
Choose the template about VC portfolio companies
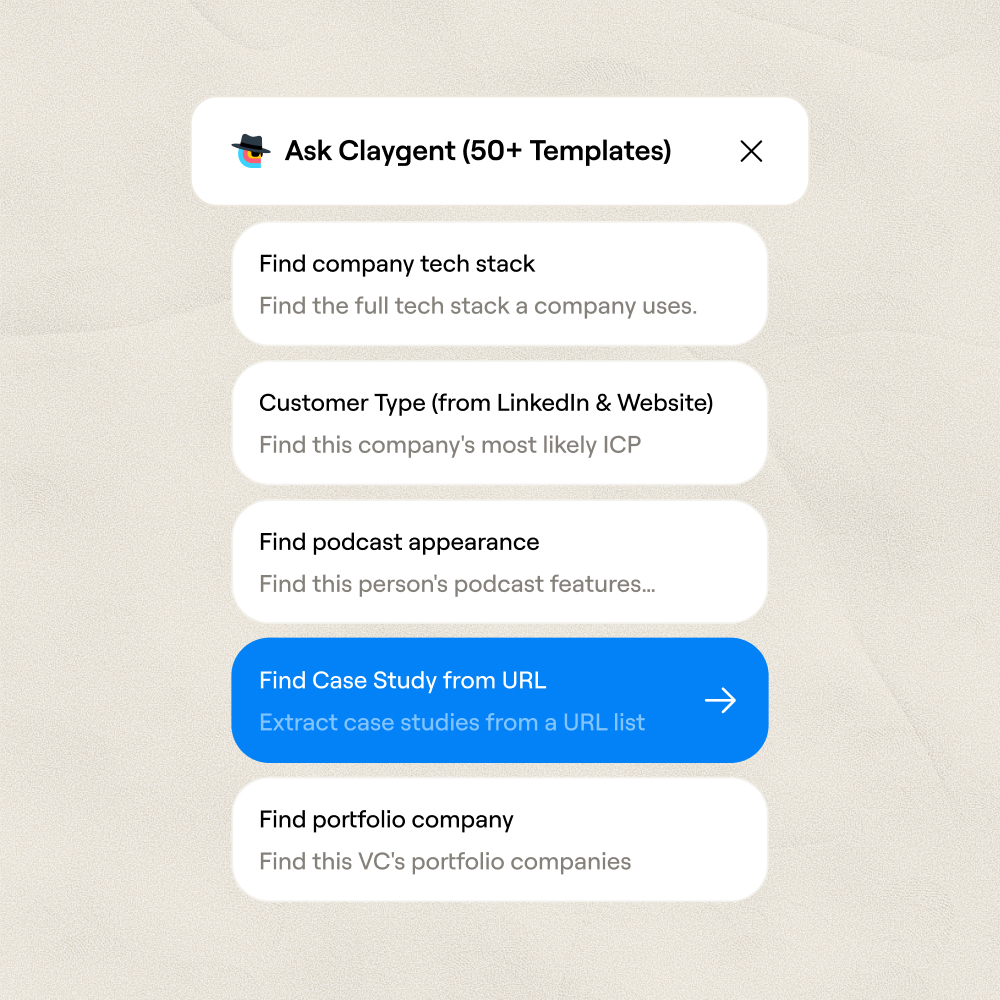tap(499, 839)
